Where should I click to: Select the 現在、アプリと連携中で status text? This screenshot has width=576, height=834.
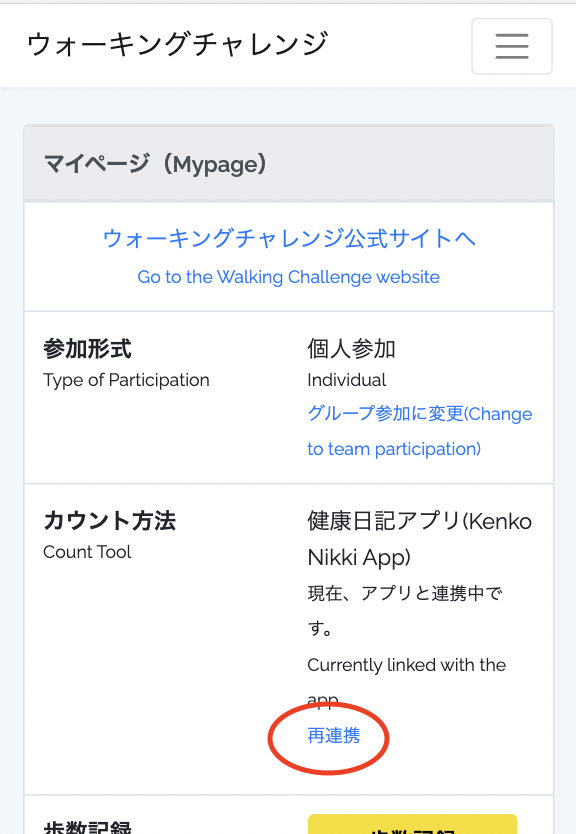405,594
